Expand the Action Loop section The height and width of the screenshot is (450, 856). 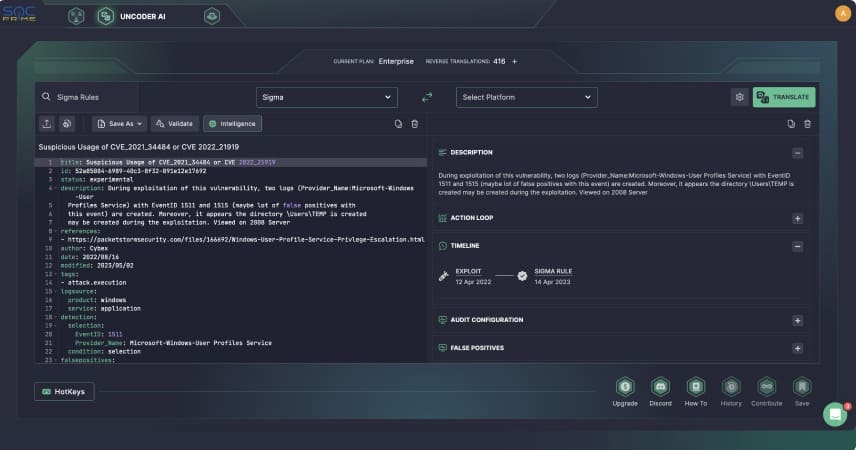coord(797,218)
